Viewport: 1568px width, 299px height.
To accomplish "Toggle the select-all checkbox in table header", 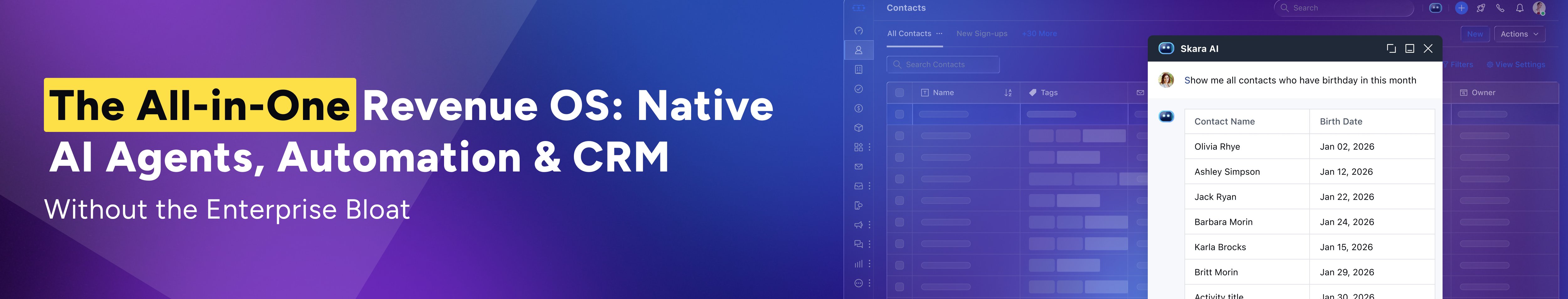I will click(x=900, y=93).
